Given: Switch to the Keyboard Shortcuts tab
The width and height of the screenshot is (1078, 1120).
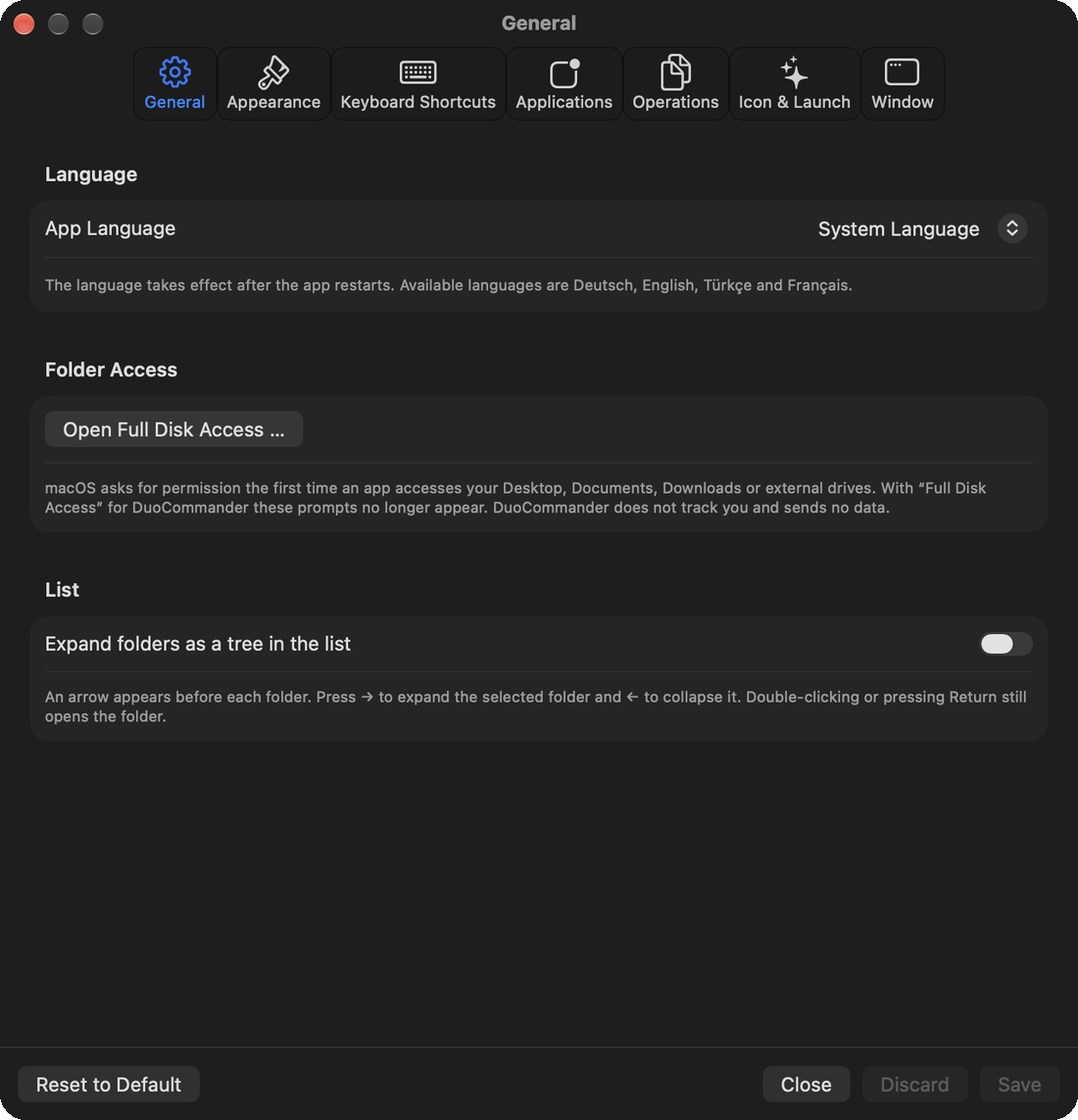Looking at the screenshot, I should pyautogui.click(x=417, y=83).
